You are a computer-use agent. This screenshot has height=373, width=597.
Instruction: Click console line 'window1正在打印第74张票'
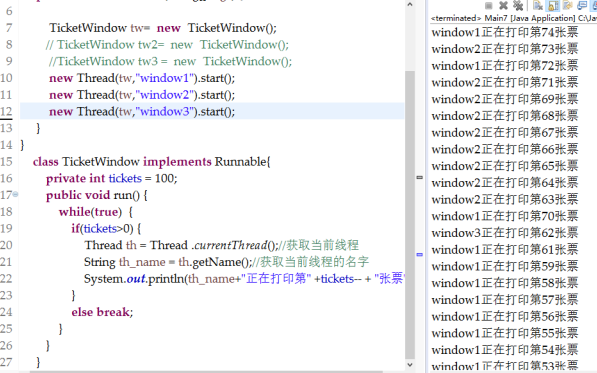[x=505, y=32]
